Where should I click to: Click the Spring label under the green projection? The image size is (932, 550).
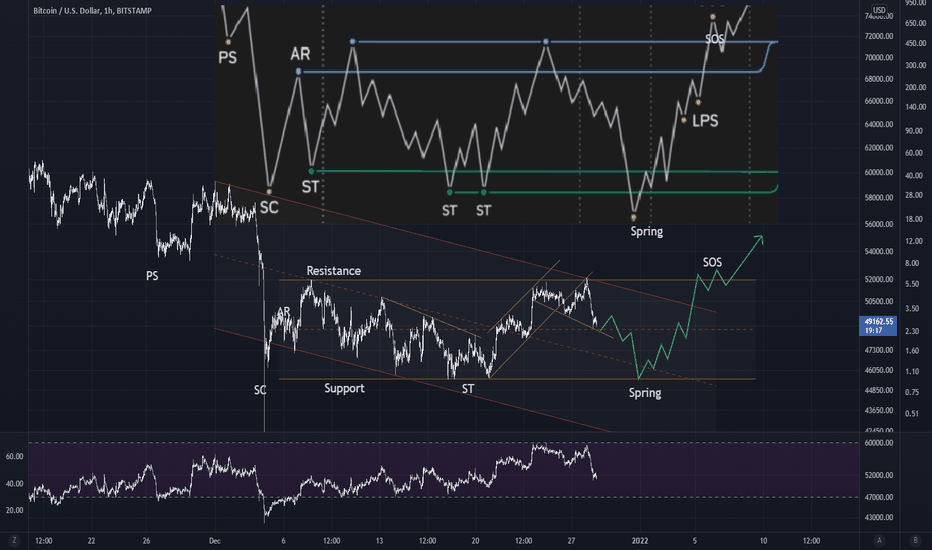tap(645, 393)
